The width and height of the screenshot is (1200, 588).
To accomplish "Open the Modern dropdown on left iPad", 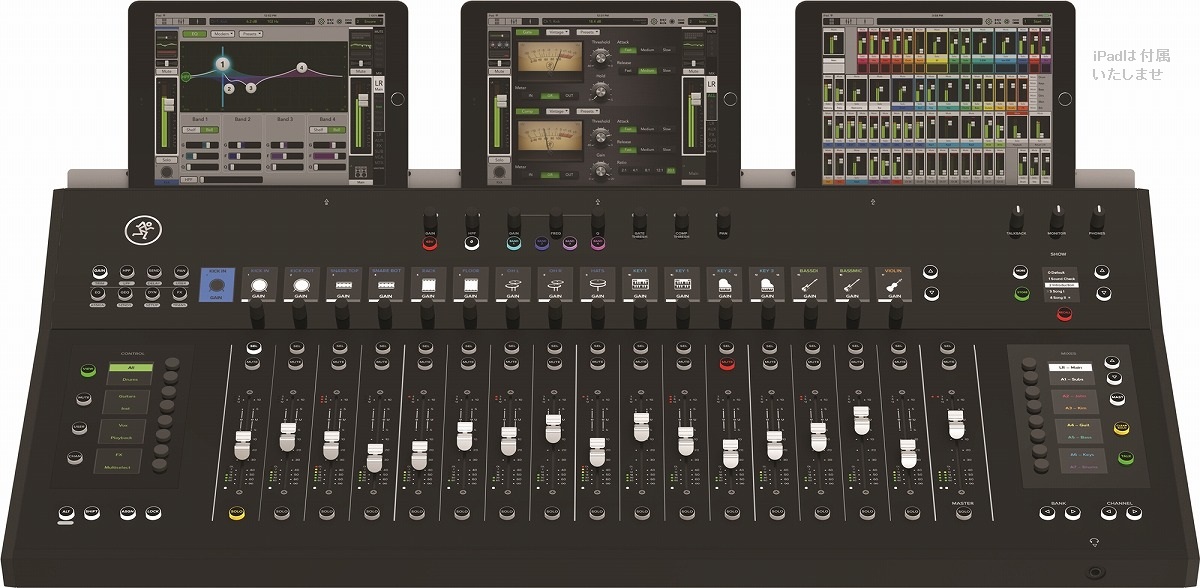I will click(223, 34).
